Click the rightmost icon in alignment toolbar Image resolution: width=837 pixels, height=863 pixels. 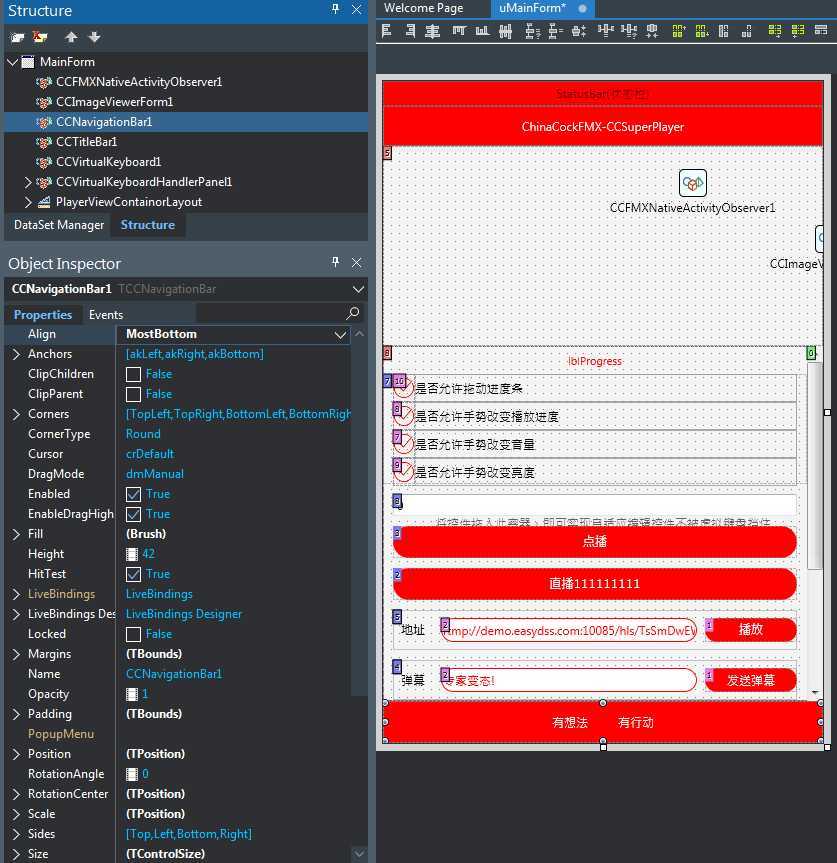coord(821,31)
